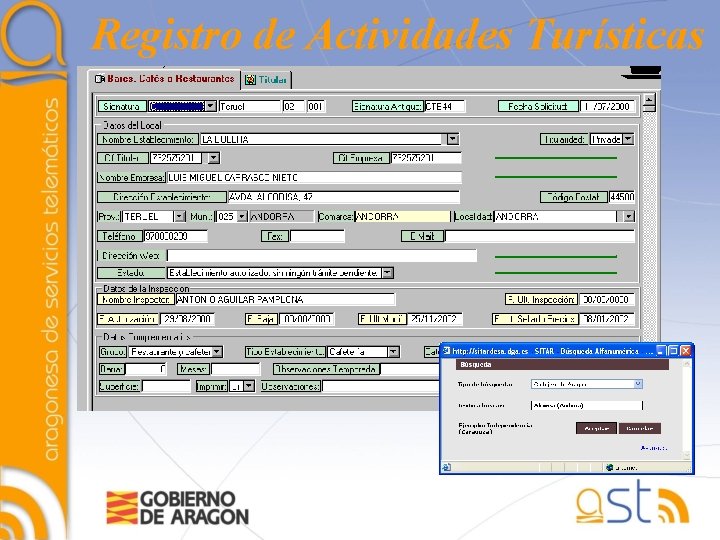Click the Teléfono label button
The image size is (720, 540).
[119, 236]
